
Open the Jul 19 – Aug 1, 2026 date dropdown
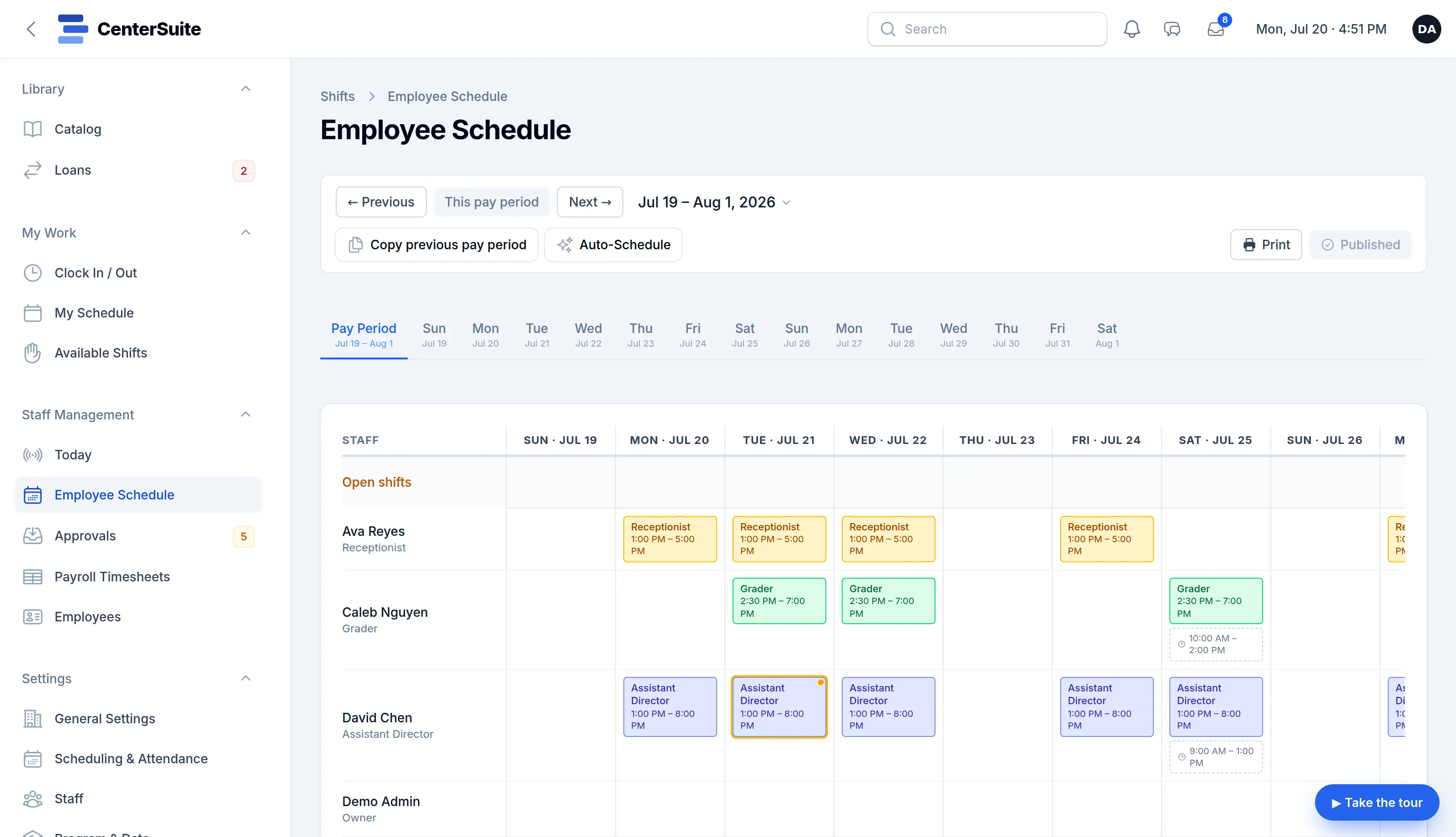714,202
